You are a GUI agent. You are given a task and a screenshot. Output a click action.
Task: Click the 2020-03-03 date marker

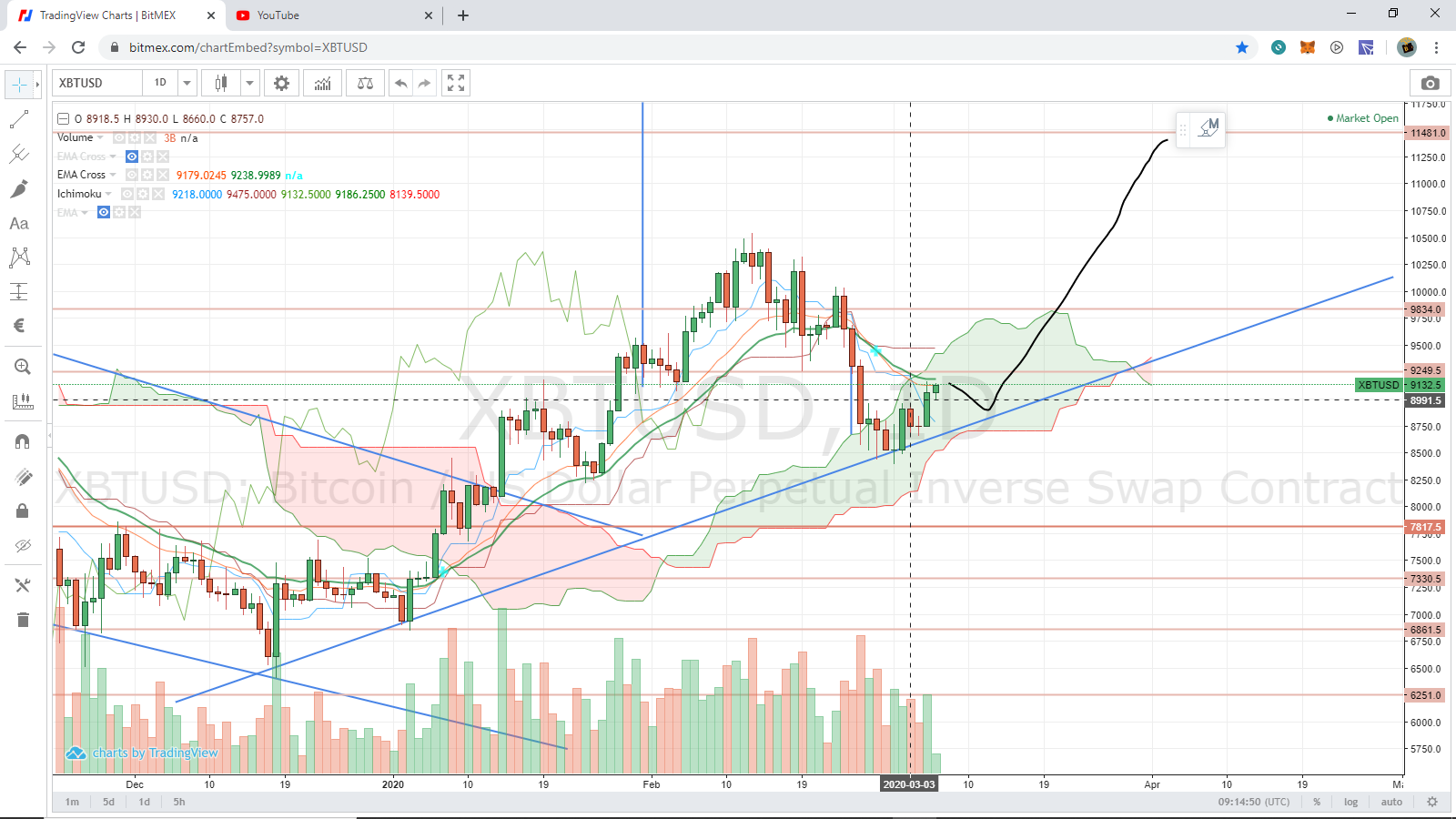(x=909, y=784)
